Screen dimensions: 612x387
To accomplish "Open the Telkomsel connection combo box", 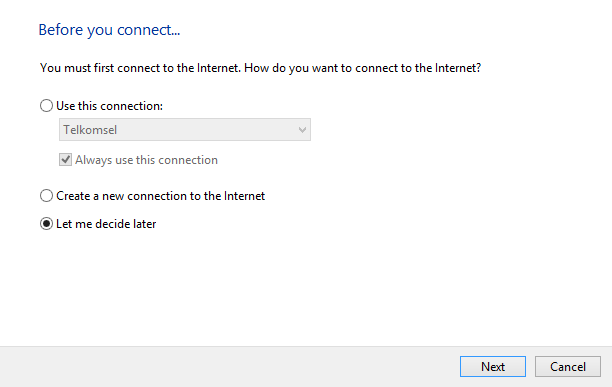I will point(185,130).
